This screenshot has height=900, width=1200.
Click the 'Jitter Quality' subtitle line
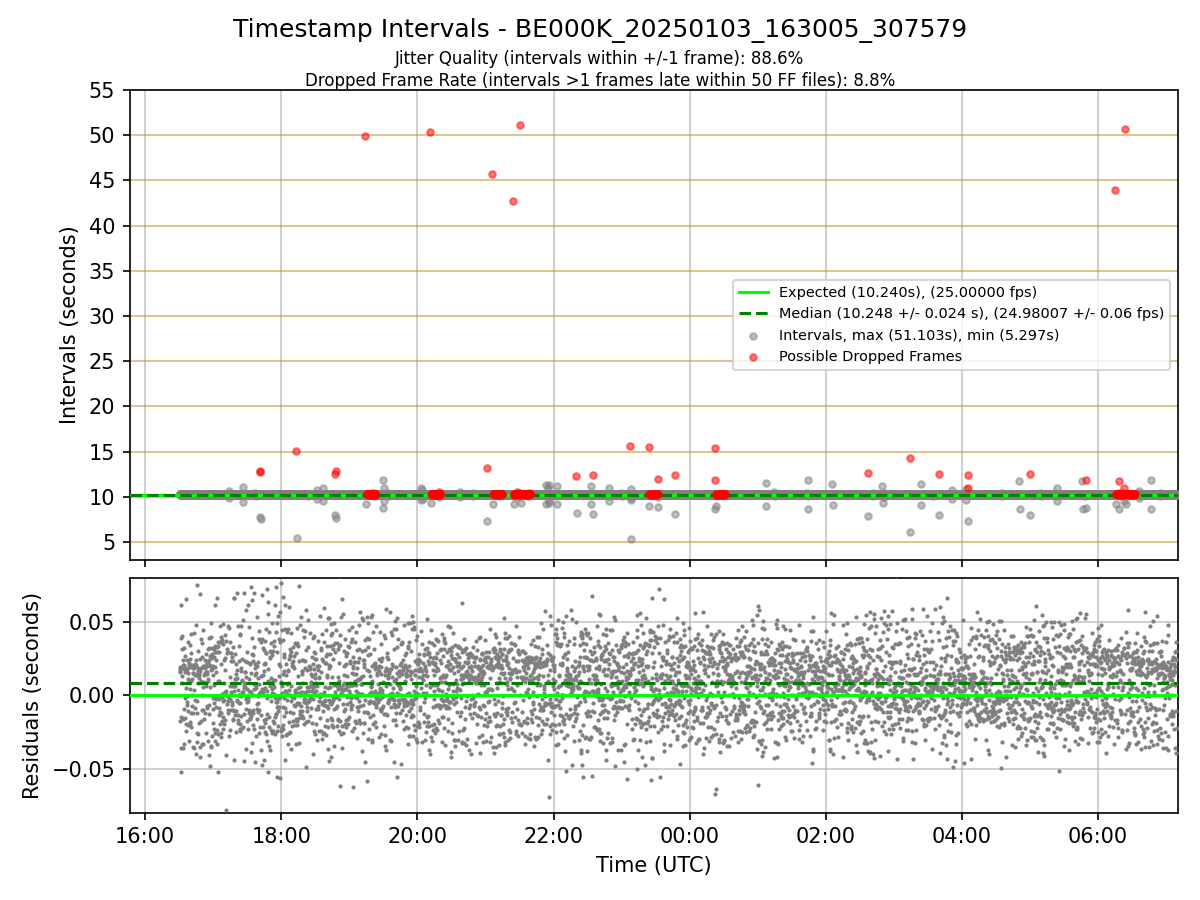coord(599,58)
